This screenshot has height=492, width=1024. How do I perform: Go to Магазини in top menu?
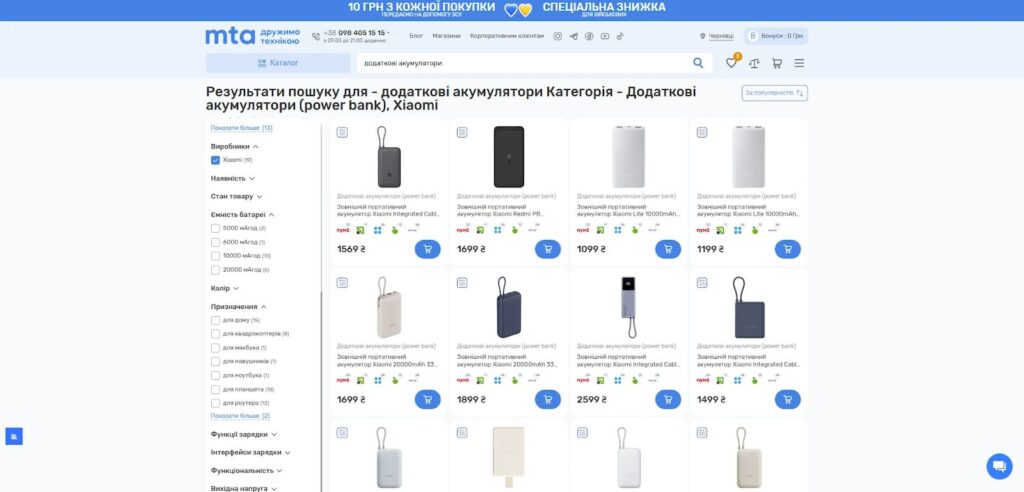pyautogui.click(x=447, y=36)
